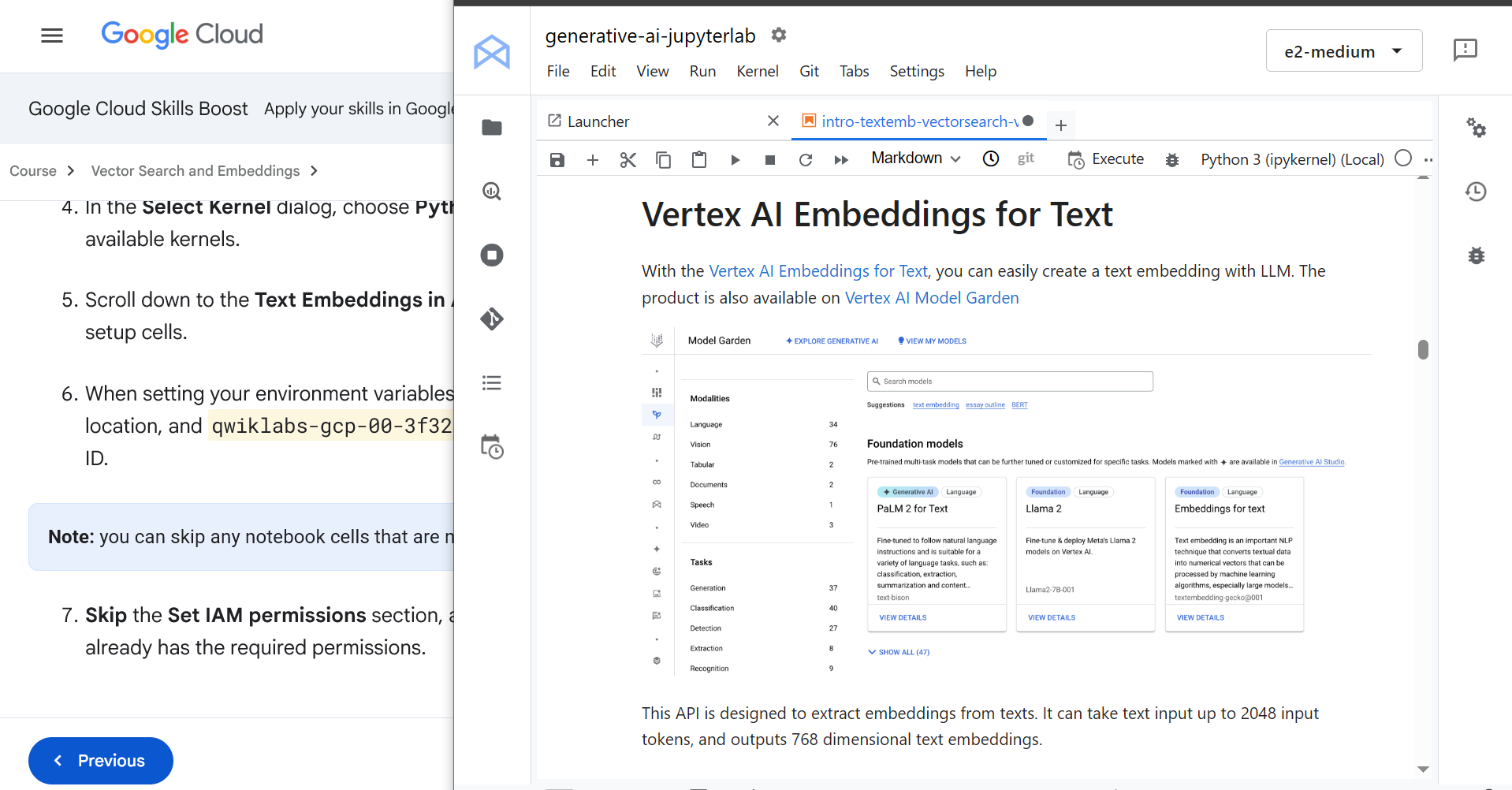Click the generative-ai-jupyterlab instance name
This screenshot has width=1512, height=790.
[x=650, y=35]
